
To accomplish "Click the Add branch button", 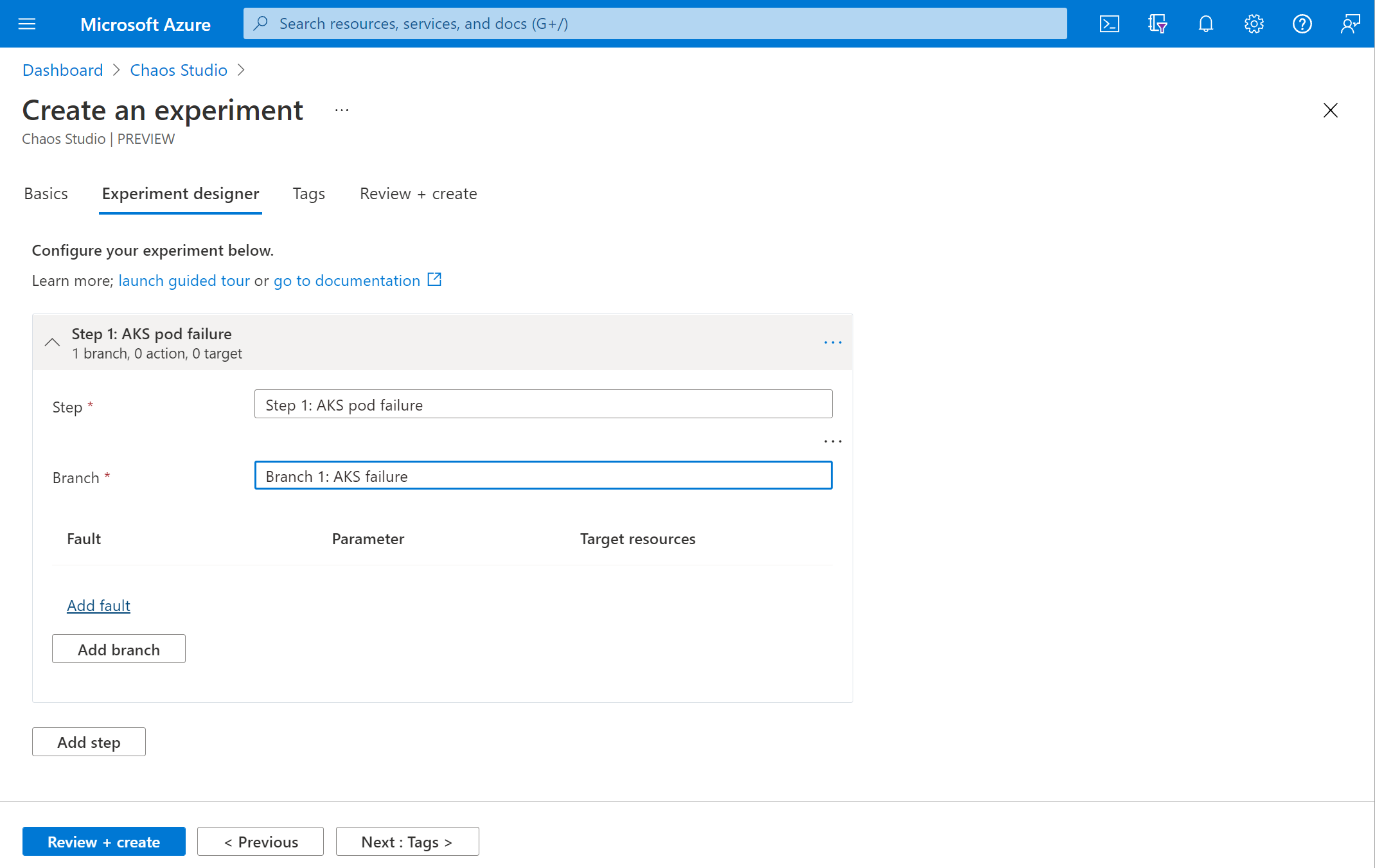I will coord(118,648).
